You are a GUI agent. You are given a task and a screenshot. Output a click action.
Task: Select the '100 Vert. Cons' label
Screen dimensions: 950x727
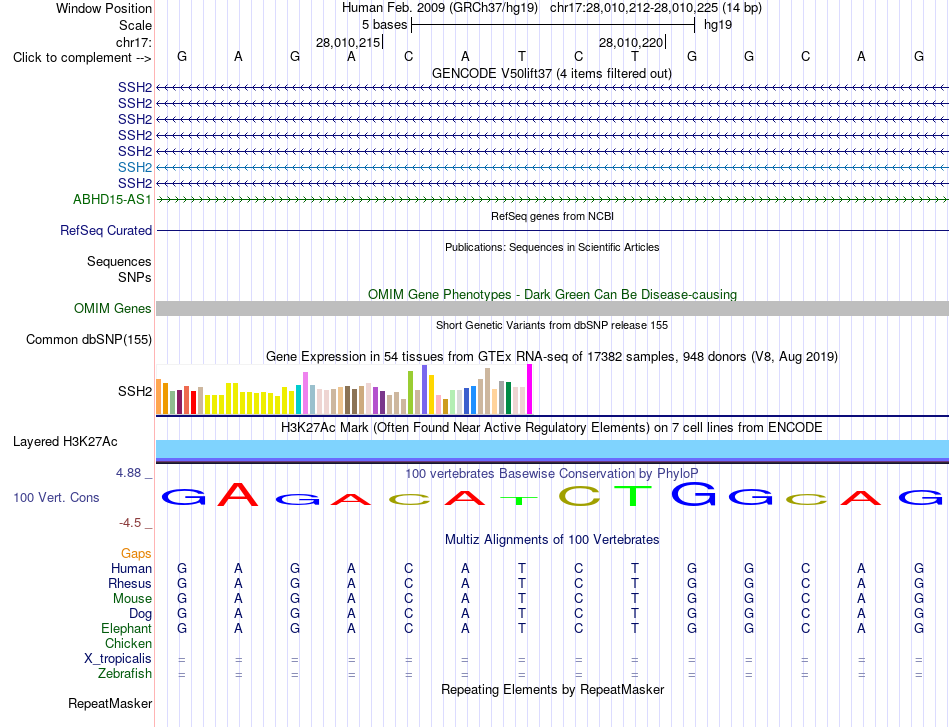tap(56, 497)
